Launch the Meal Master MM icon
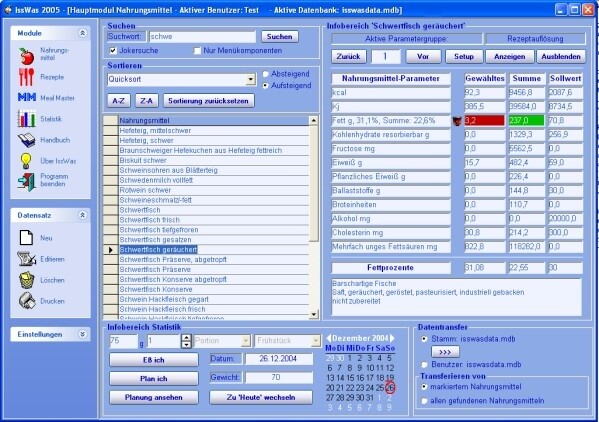The width and height of the screenshot is (599, 422). coord(27,97)
